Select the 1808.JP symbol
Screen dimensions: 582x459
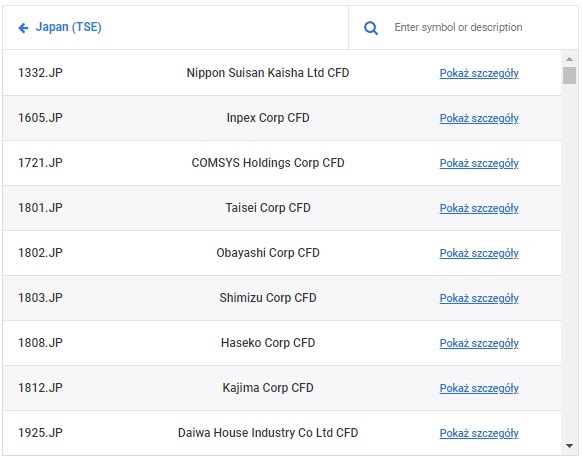(x=40, y=343)
